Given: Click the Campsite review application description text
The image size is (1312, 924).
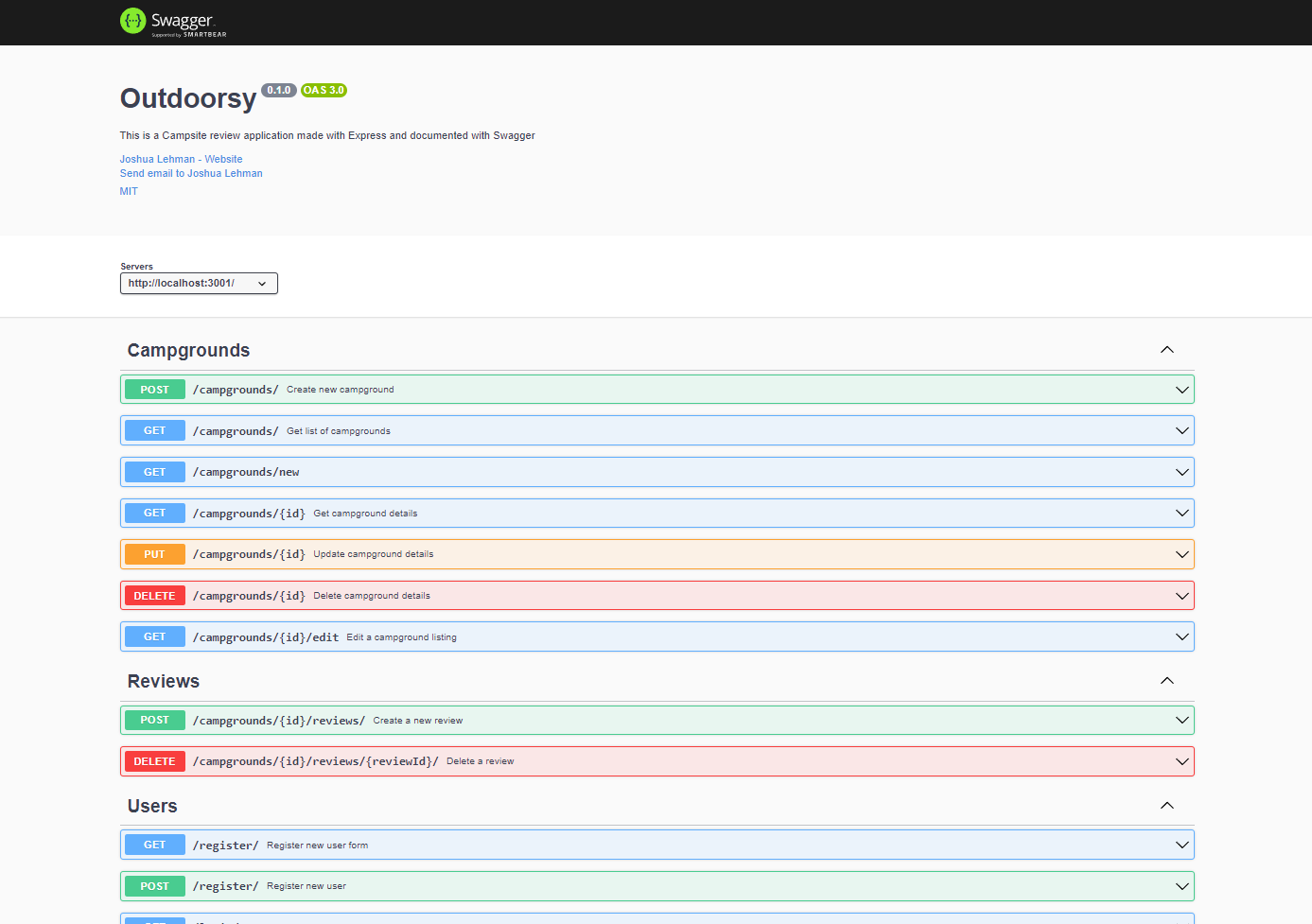Looking at the screenshot, I should (x=327, y=135).
